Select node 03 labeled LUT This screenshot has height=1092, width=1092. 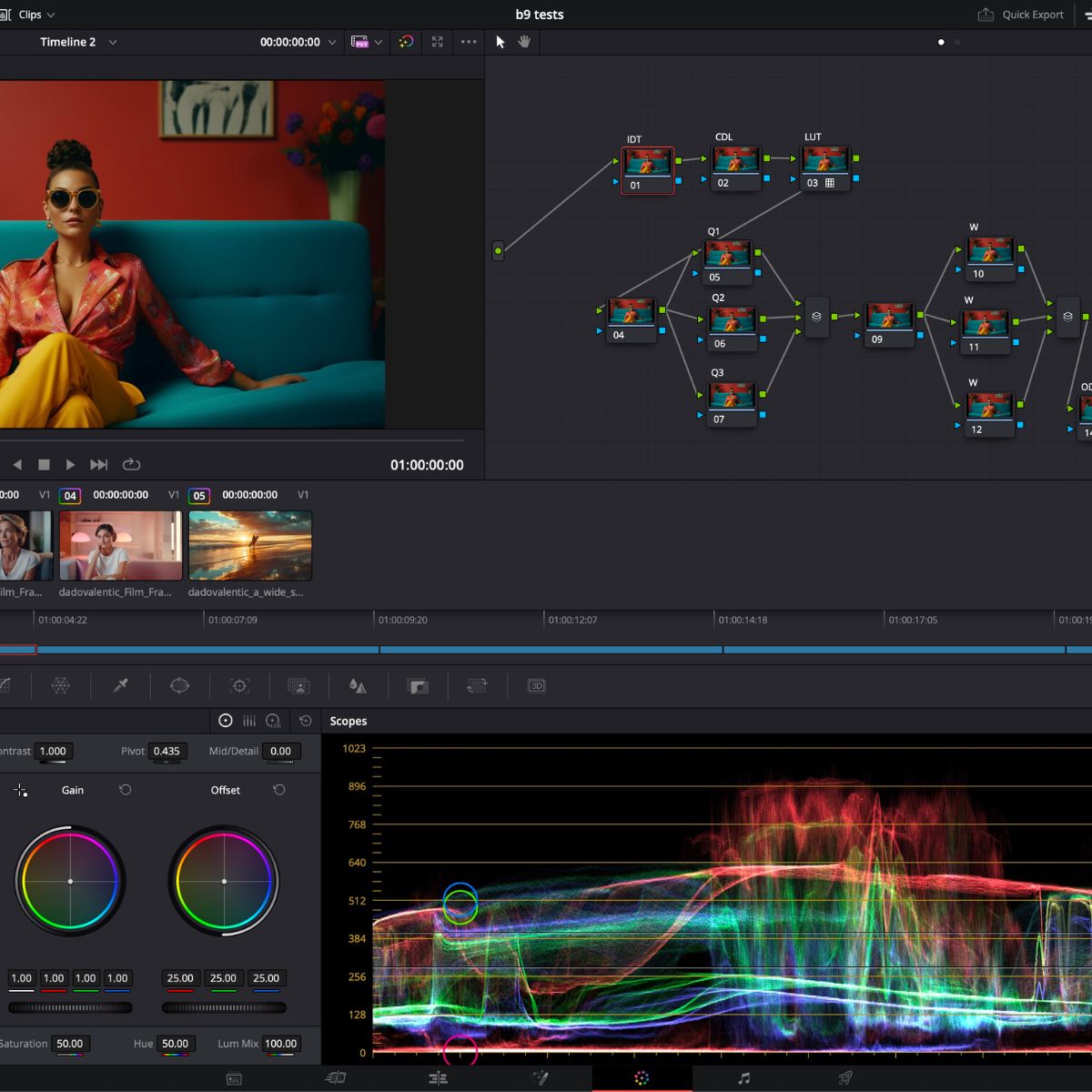click(825, 168)
